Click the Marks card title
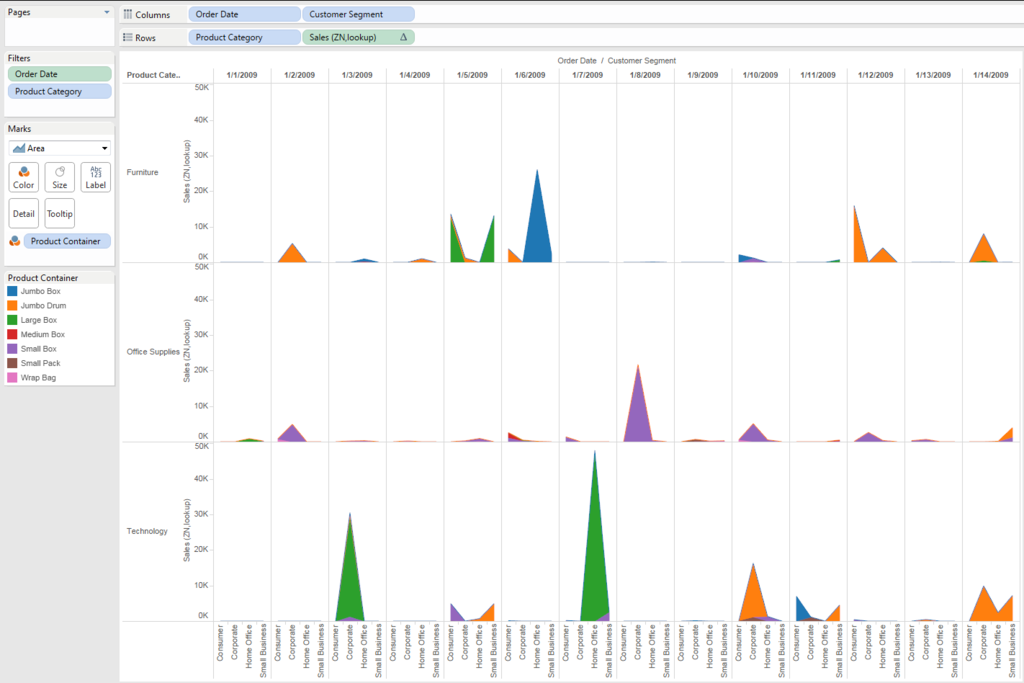1024x683 pixels. point(20,129)
